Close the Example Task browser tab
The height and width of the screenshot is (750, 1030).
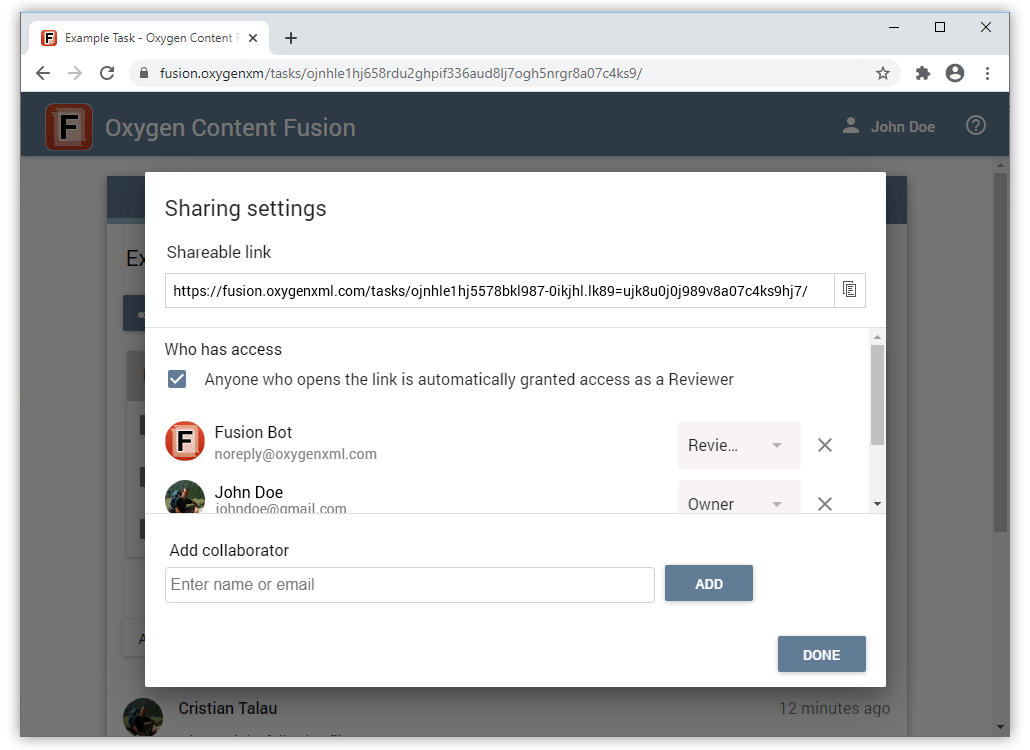253,38
